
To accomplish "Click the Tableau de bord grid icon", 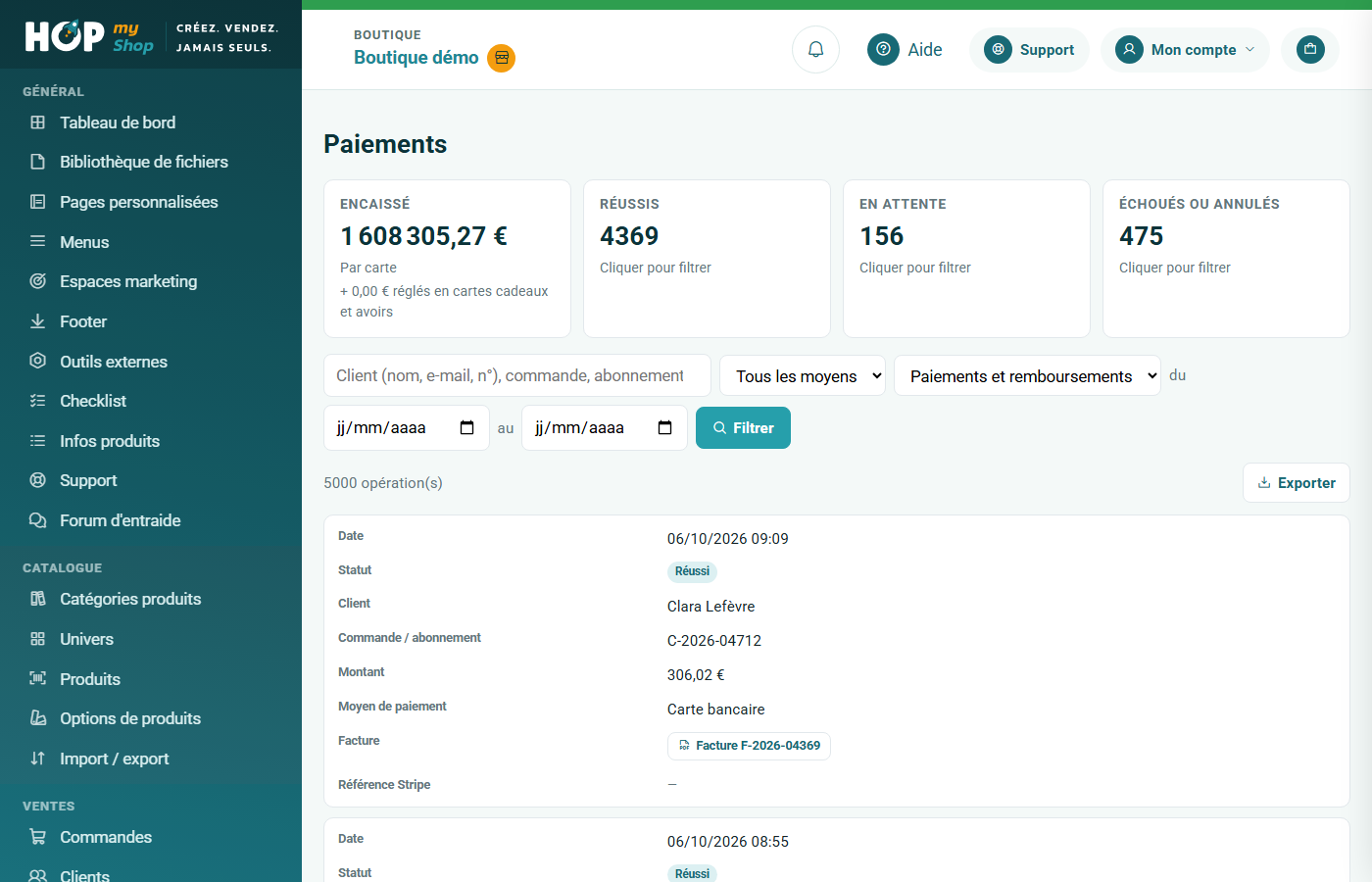I will click(38, 122).
